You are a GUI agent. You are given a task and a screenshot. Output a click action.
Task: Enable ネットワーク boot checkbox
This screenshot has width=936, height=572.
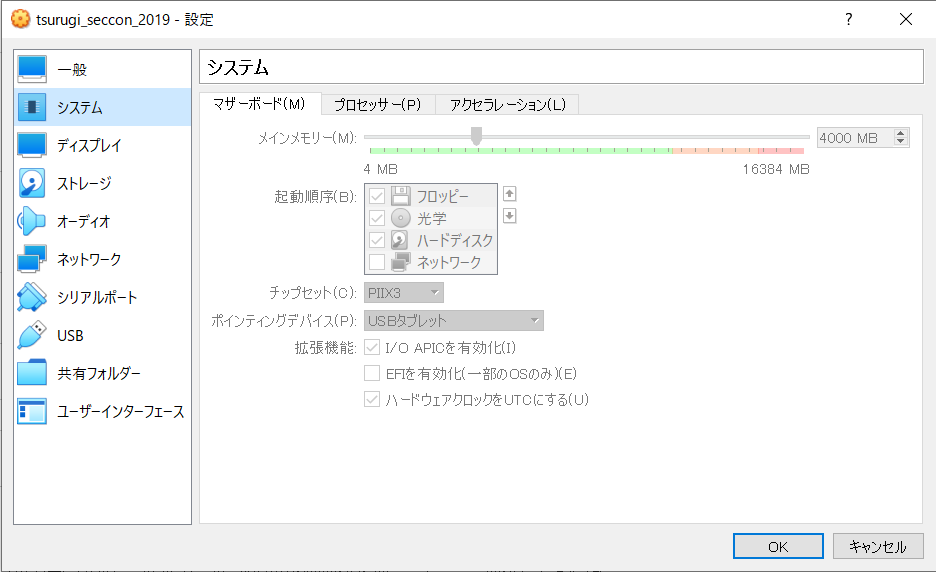coord(377,262)
